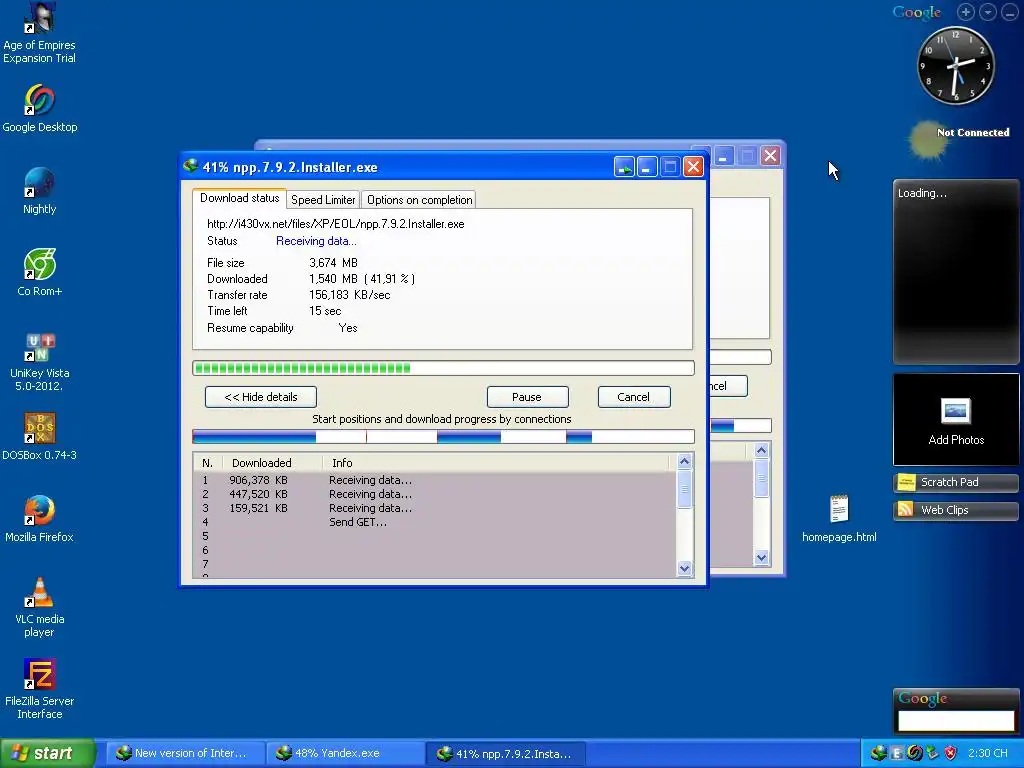The image size is (1024, 768).
Task: Click the sidebar add gadget plus button
Action: [966, 12]
